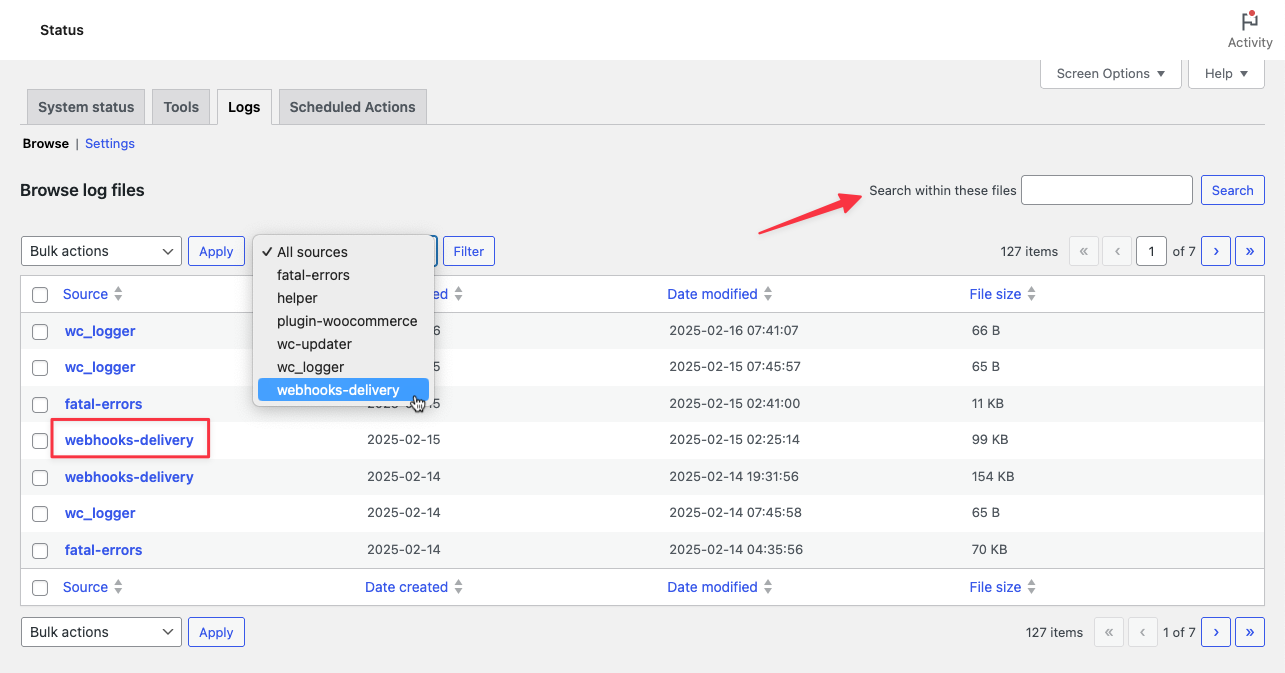The width and height of the screenshot is (1285, 673).
Task: Switch to the Scheduled Actions tab
Action: click(352, 107)
